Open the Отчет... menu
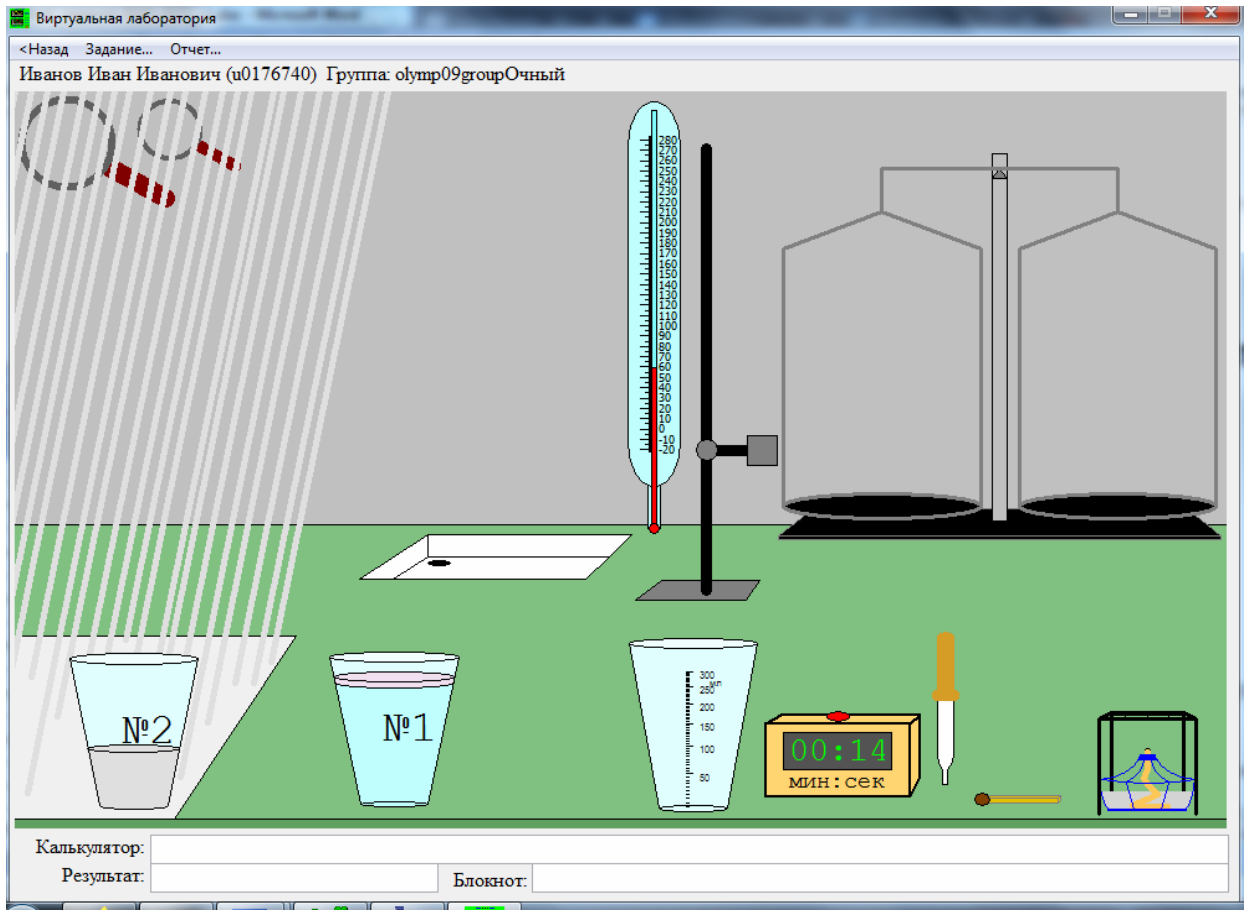1251x915 pixels. coord(195,49)
